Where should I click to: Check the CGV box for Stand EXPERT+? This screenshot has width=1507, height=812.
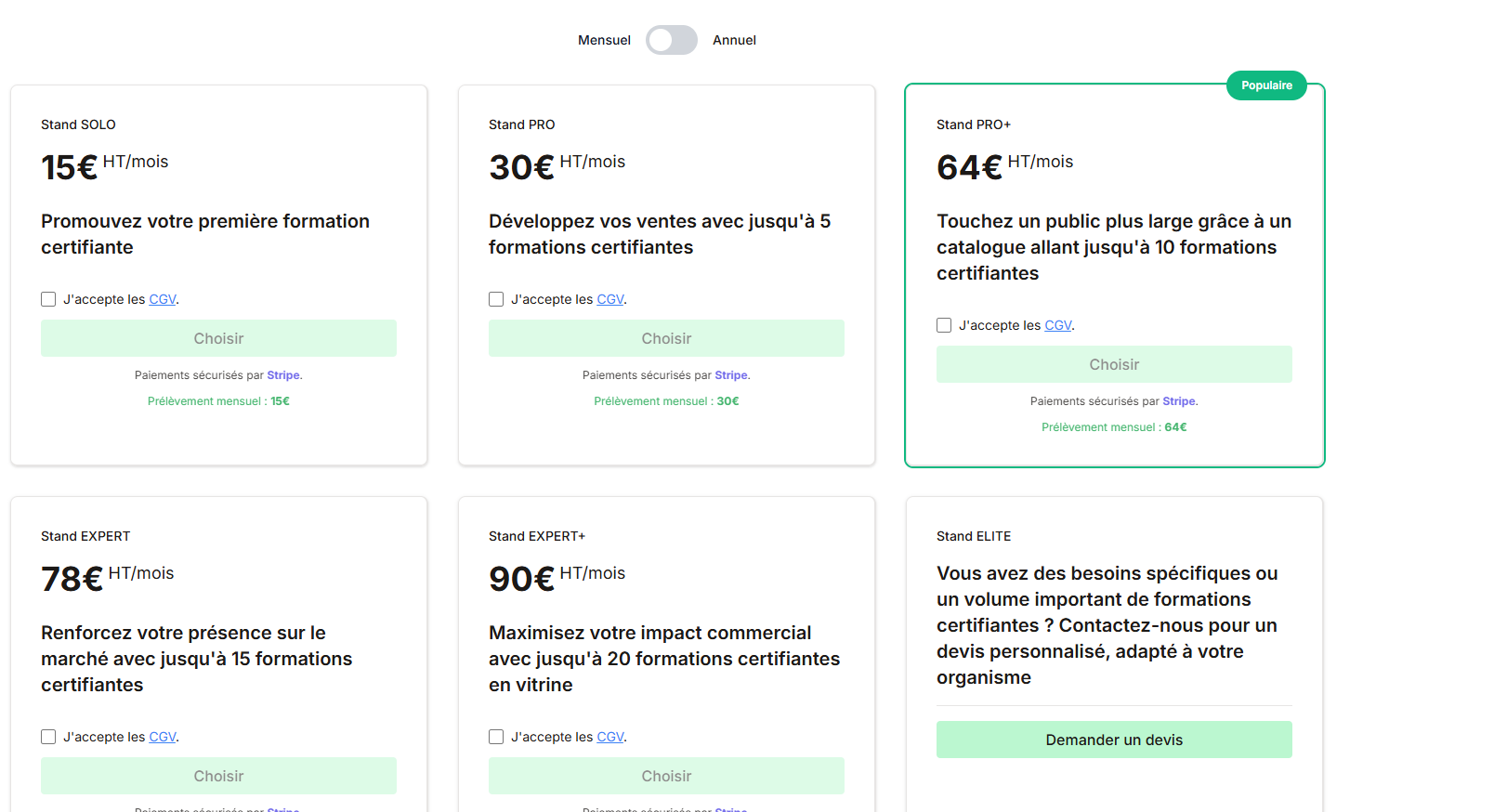496,736
